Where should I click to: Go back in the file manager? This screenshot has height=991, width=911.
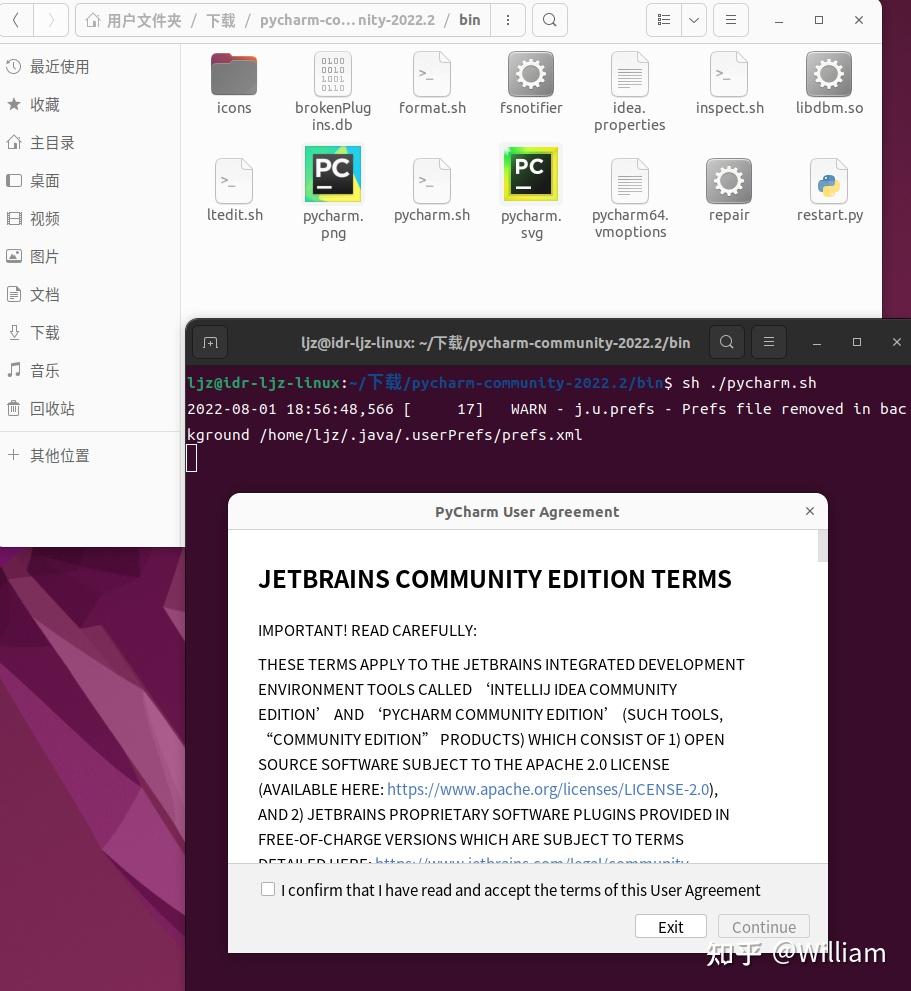[x=16, y=20]
